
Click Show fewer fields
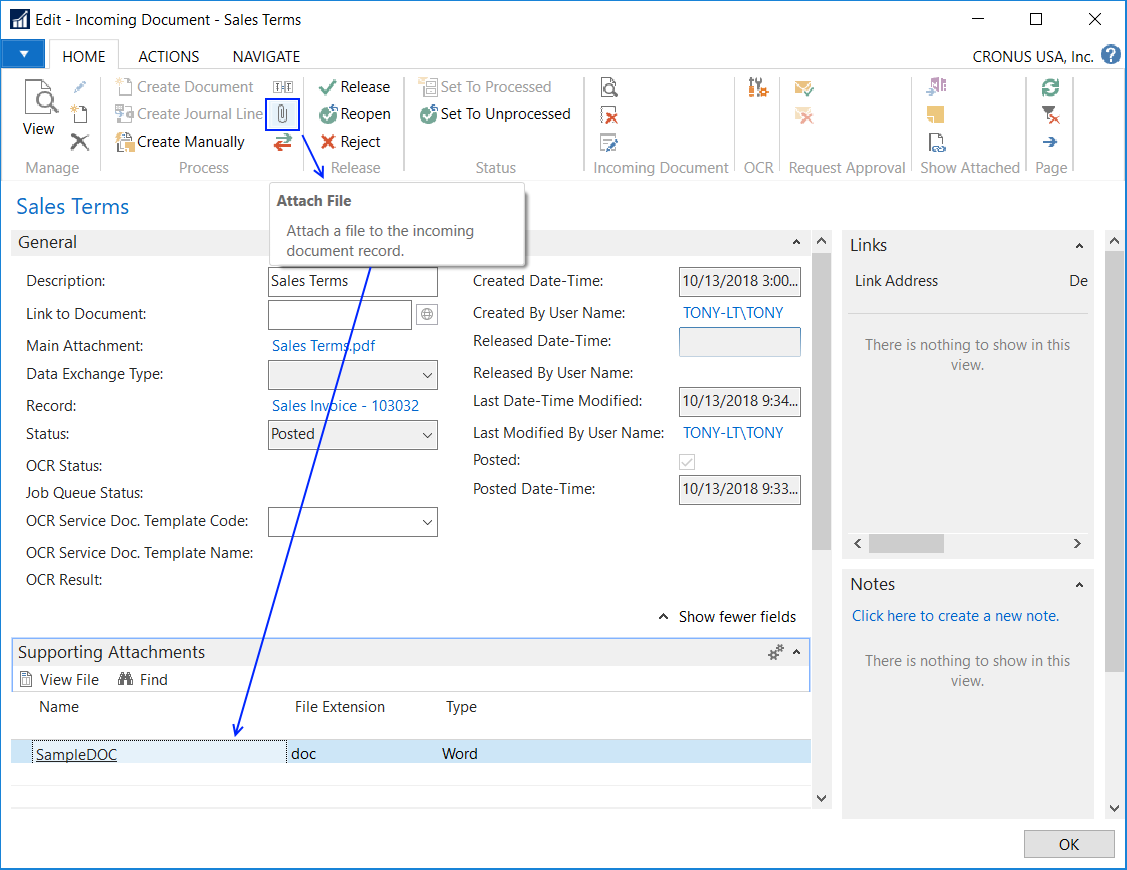pos(727,617)
